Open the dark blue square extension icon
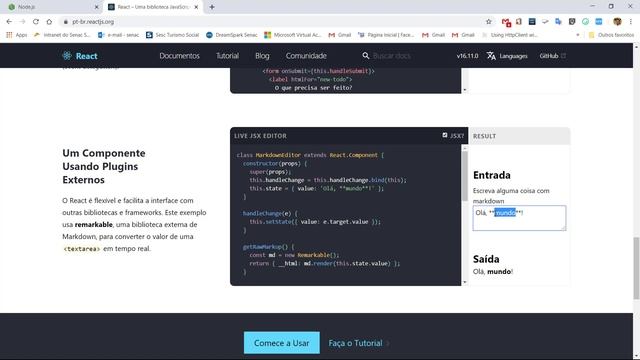This screenshot has width=640, height=360. 532,22
